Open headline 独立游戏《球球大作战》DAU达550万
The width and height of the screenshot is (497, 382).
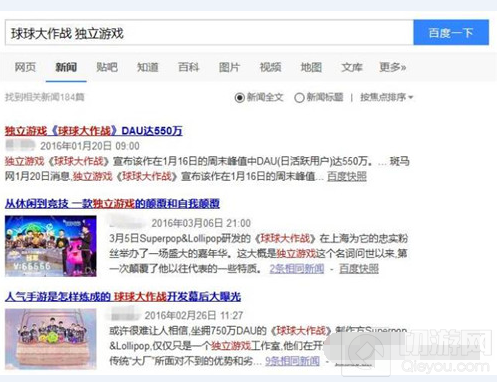(94, 131)
